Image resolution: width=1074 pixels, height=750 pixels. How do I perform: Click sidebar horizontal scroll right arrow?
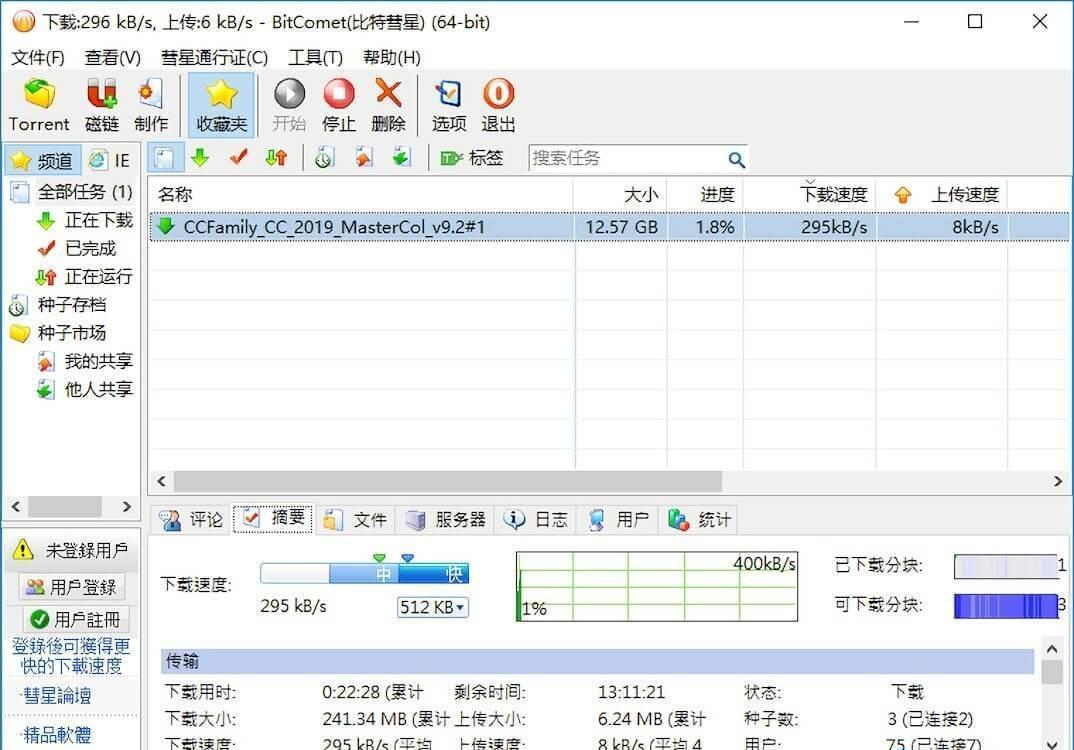coord(127,507)
